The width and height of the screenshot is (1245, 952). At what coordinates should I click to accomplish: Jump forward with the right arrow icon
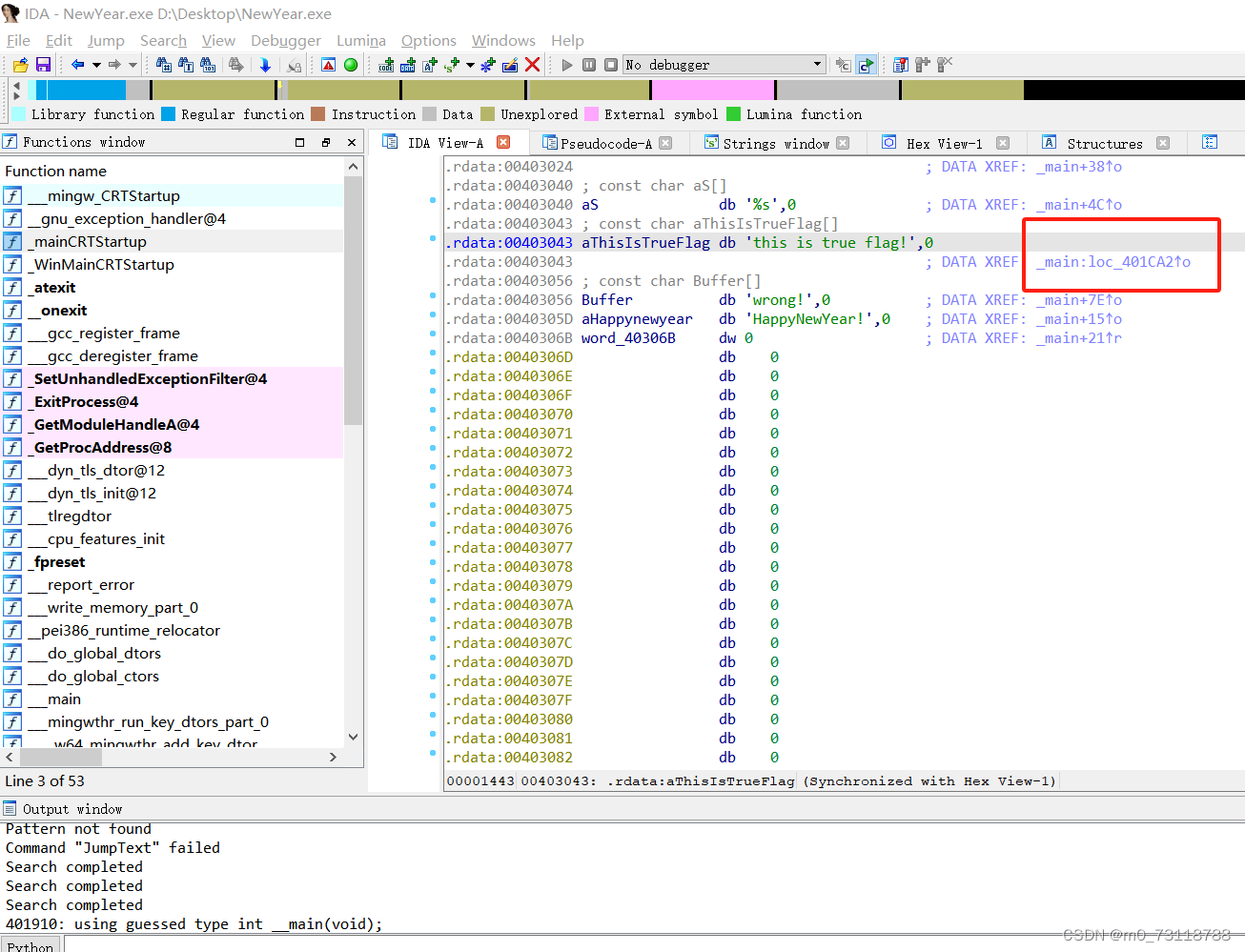tap(114, 65)
